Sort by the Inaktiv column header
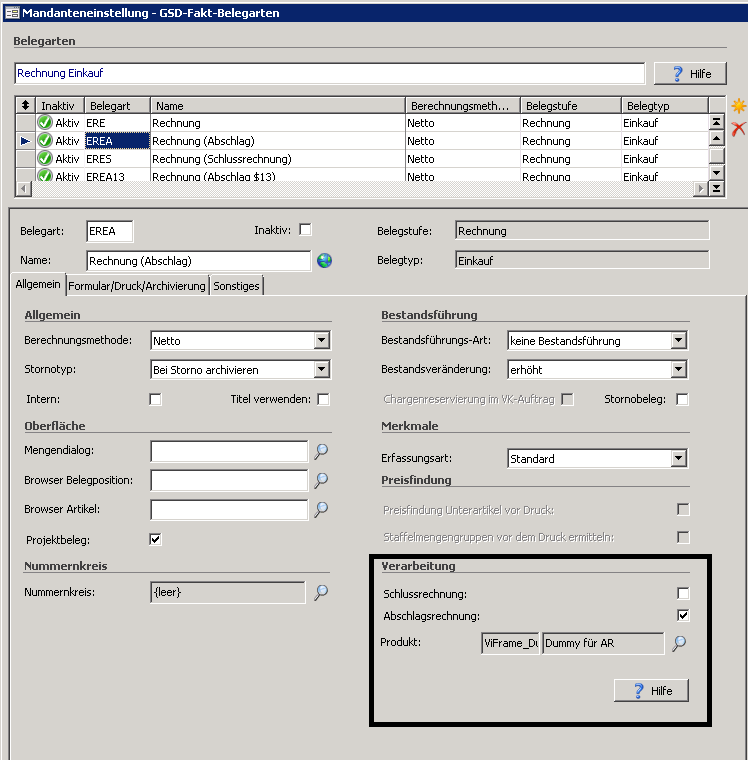Screen dimensions: 748x760 60,106
